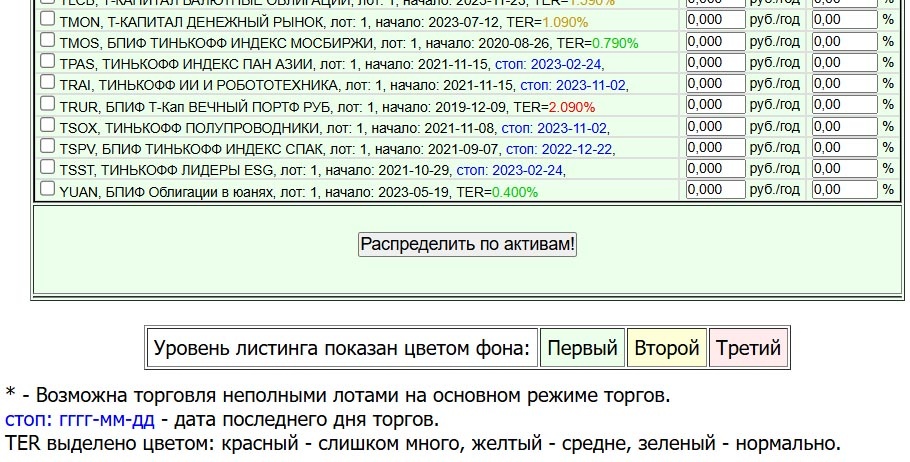Check the TSST row checkbox
Viewport: 910px width, 462px height.
(48, 167)
